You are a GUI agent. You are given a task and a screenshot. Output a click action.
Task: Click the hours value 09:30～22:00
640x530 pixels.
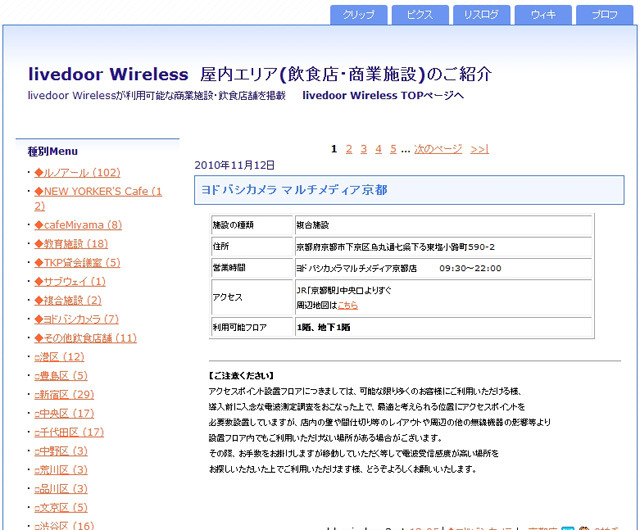click(470, 268)
